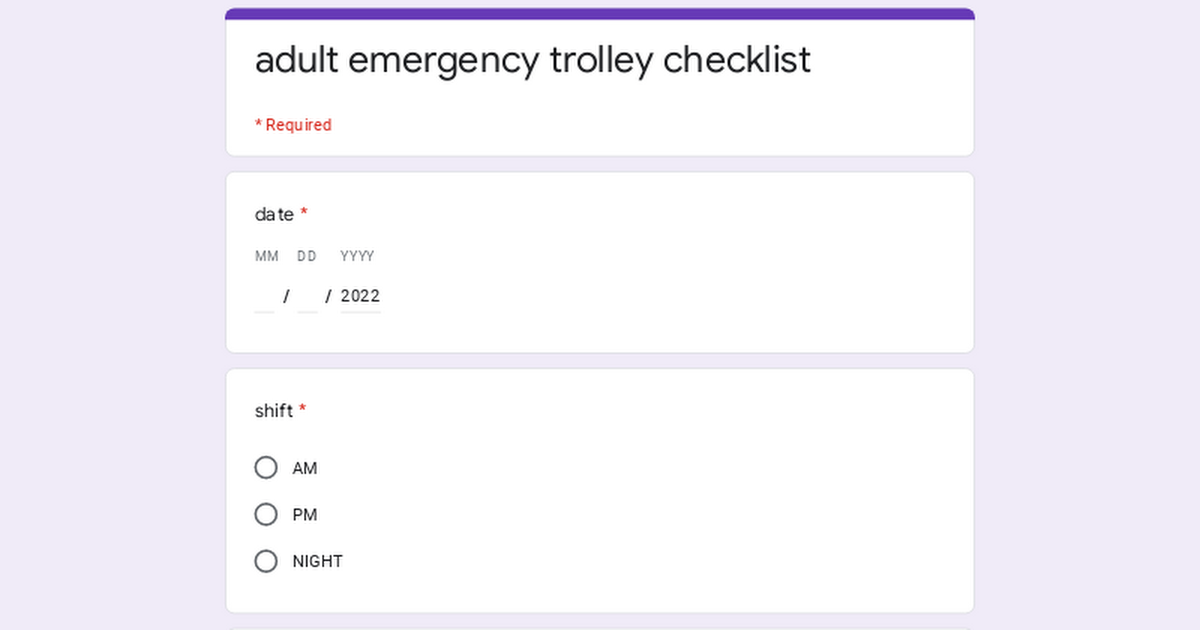Pick the NIGHT shift radio option

(x=266, y=562)
